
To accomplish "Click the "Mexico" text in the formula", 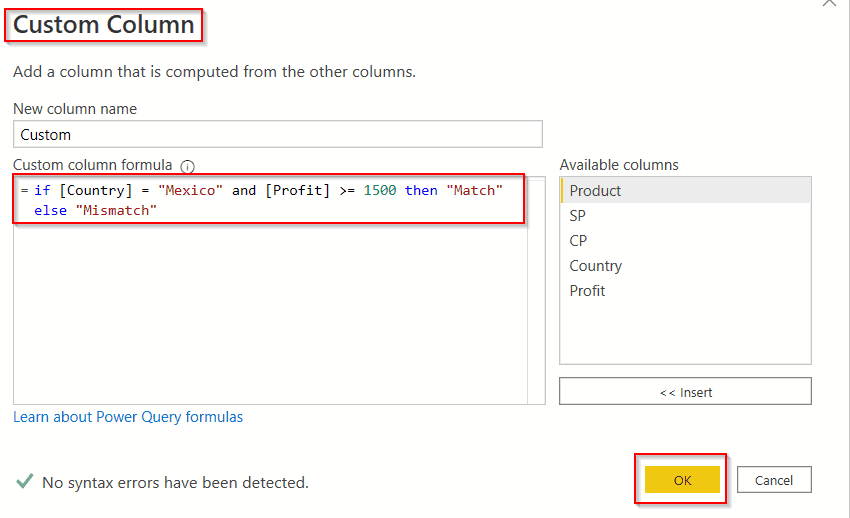I will coord(190,190).
